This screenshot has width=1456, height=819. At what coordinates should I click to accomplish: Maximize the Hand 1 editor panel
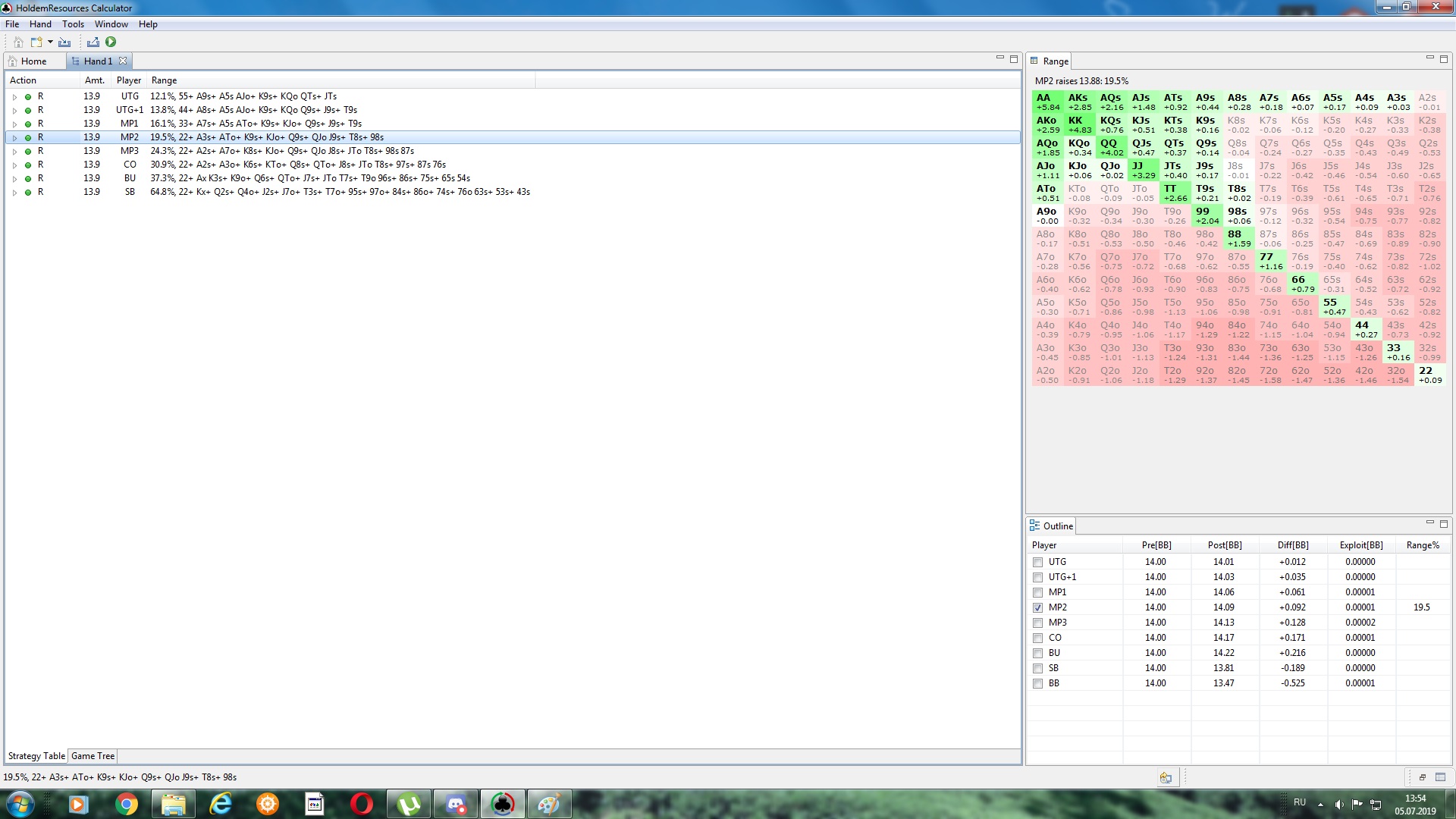1013,58
